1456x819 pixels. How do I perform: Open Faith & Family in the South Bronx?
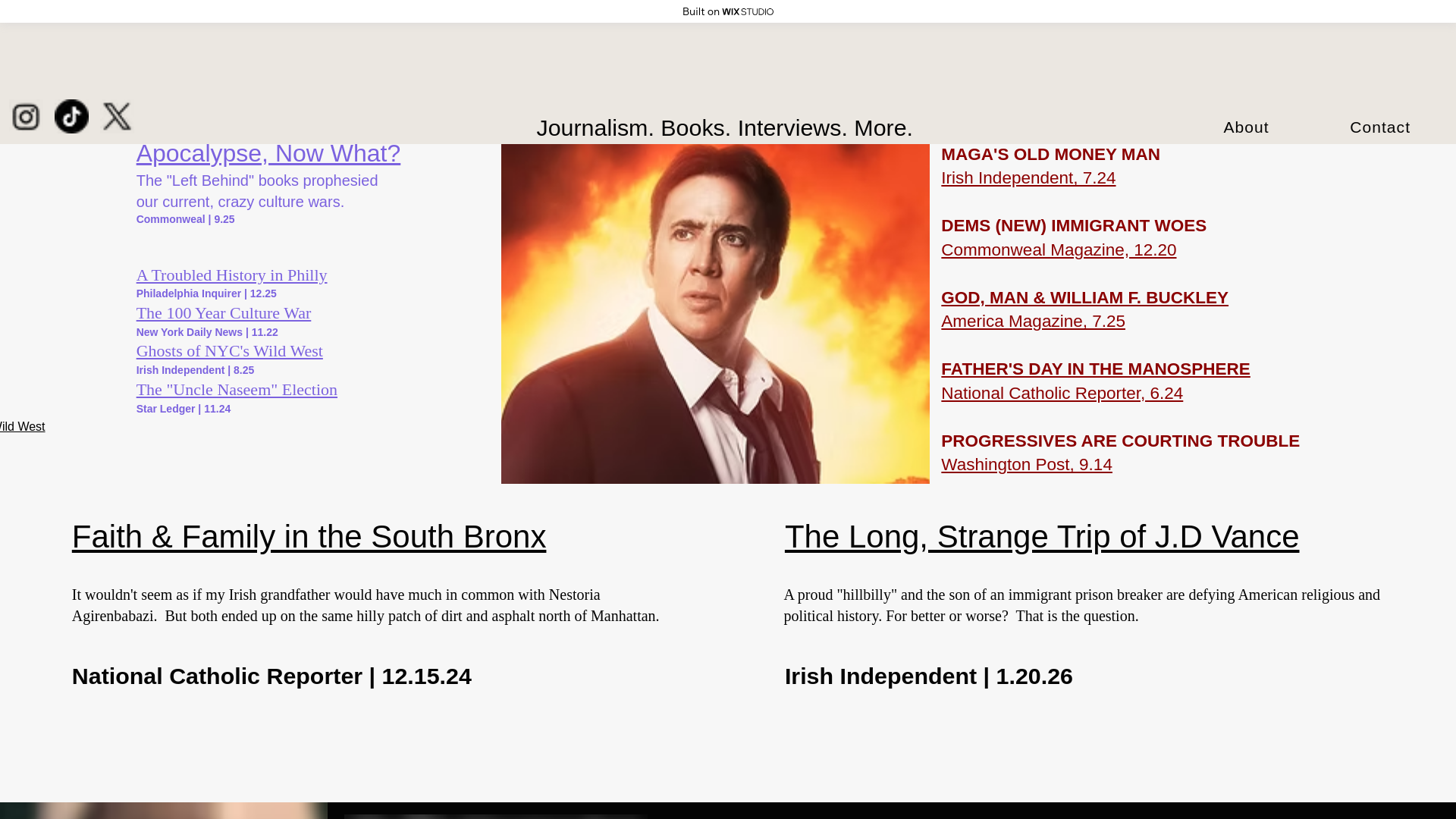coord(309,537)
